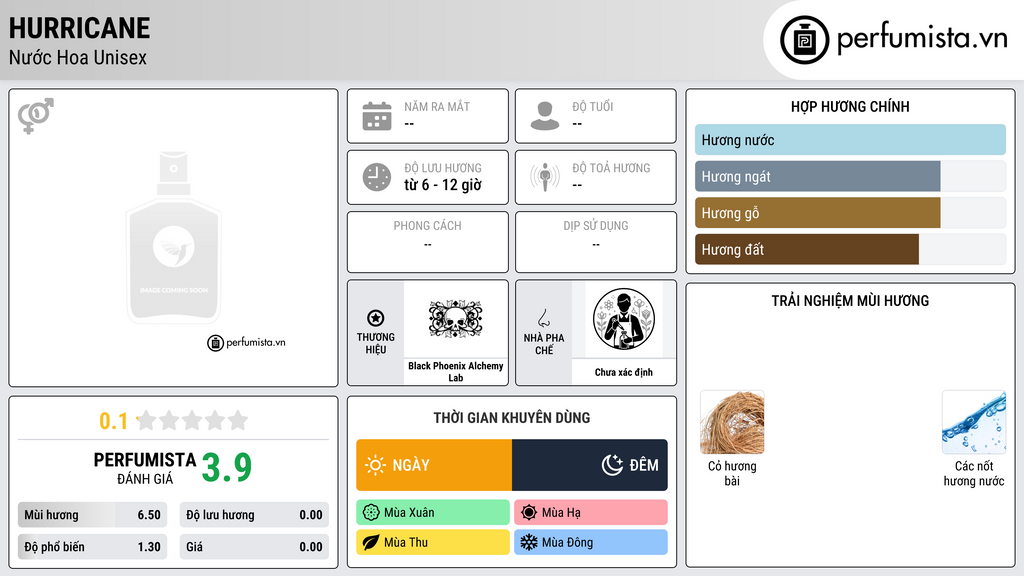Click the Độ phổ biến 1.30 score row
1024x576 pixels.
93,547
